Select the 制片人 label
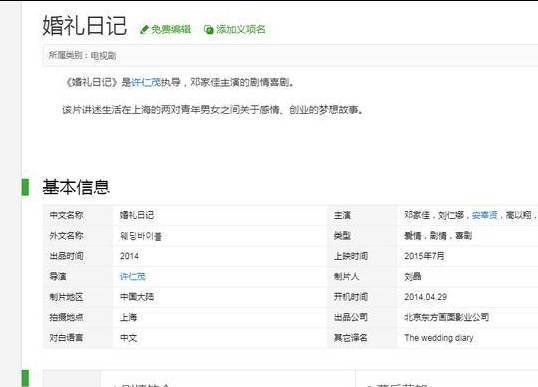The image size is (538, 387). (x=347, y=277)
